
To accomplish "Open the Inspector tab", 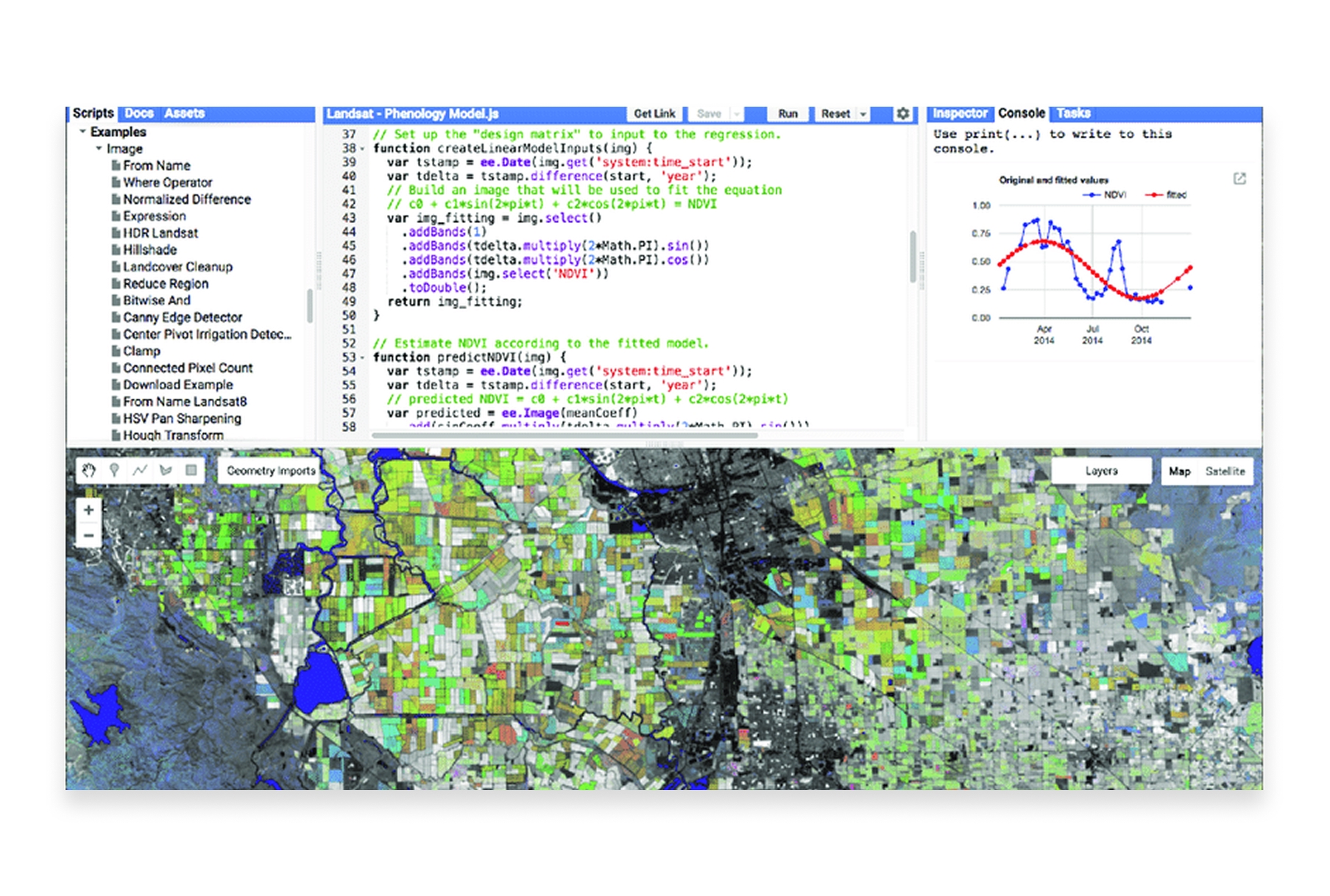I will pos(960,113).
